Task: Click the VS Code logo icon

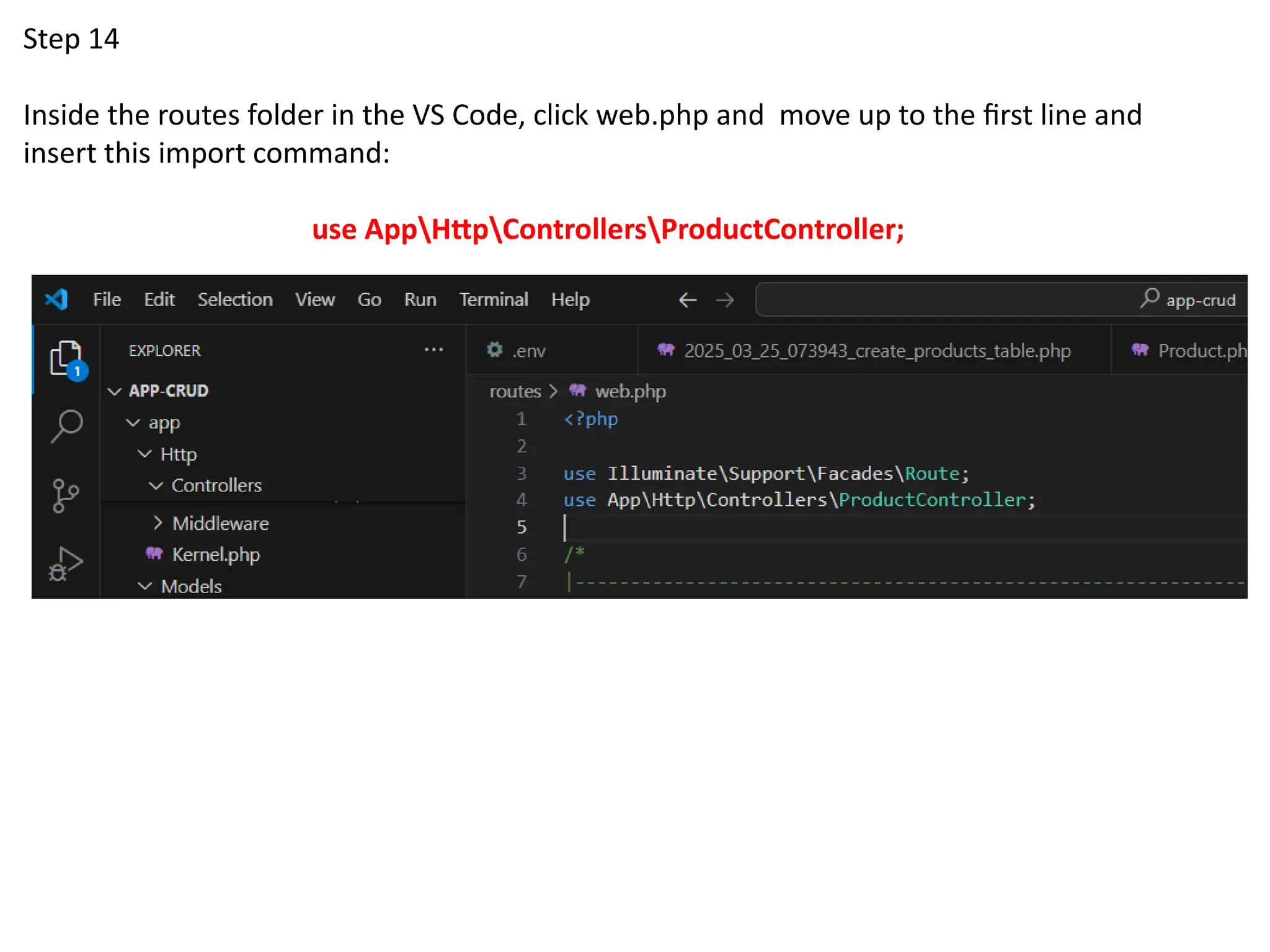Action: (56, 300)
